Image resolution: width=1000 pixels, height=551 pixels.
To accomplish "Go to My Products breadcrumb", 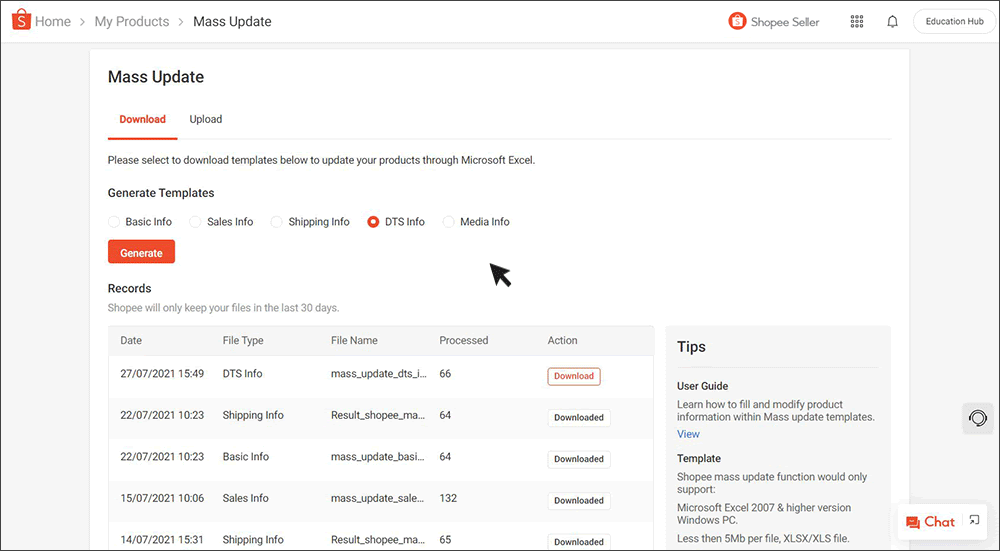I will (131, 21).
